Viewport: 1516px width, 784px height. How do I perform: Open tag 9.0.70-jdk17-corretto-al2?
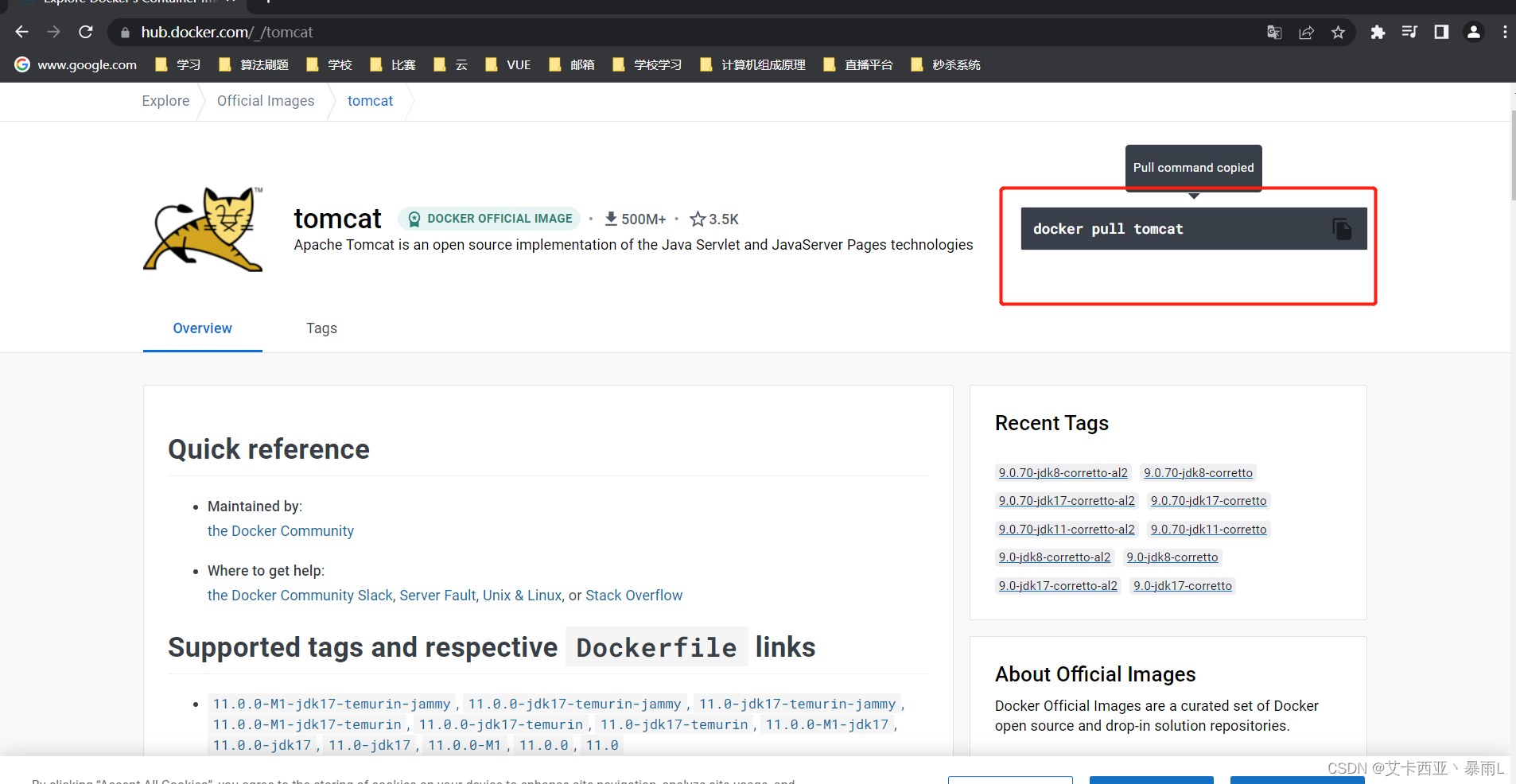point(1067,501)
